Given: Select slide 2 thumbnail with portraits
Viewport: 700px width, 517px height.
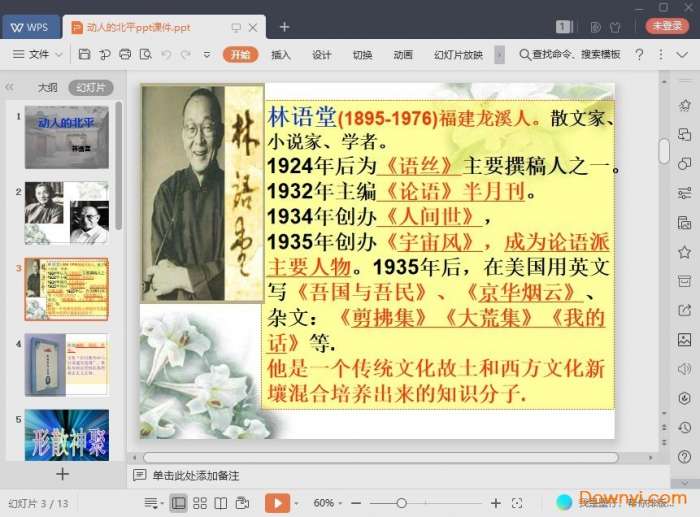Looking at the screenshot, I should 67,213.
